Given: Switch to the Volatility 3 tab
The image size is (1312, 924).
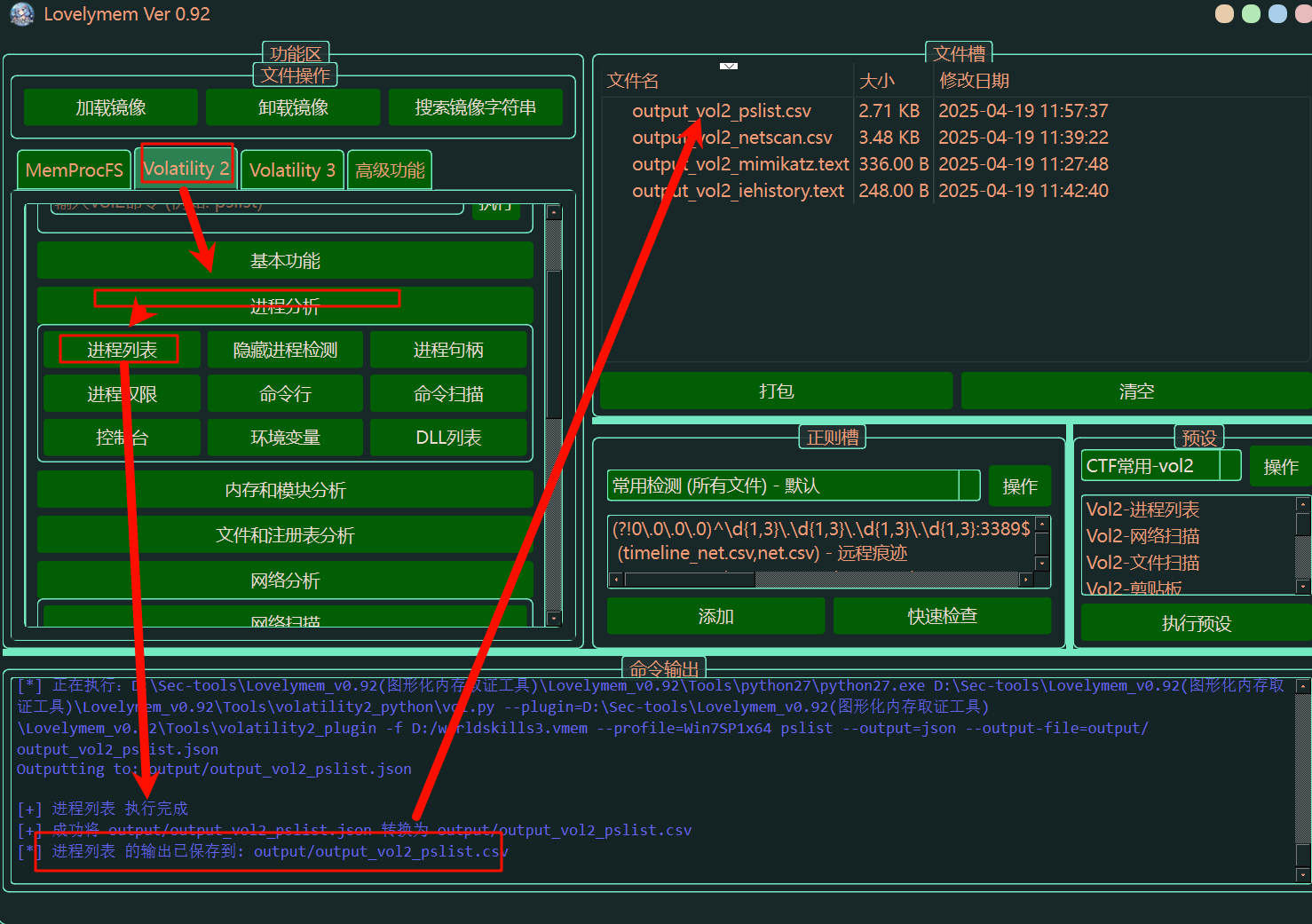Looking at the screenshot, I should pos(292,170).
